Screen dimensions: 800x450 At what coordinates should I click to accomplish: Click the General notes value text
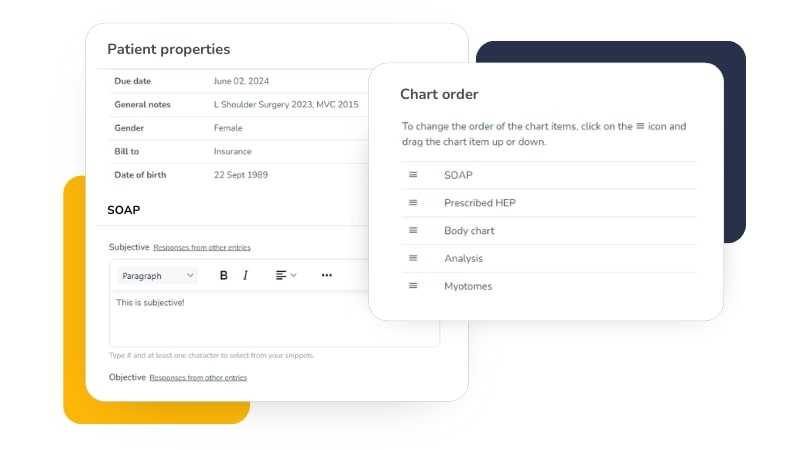click(286, 104)
